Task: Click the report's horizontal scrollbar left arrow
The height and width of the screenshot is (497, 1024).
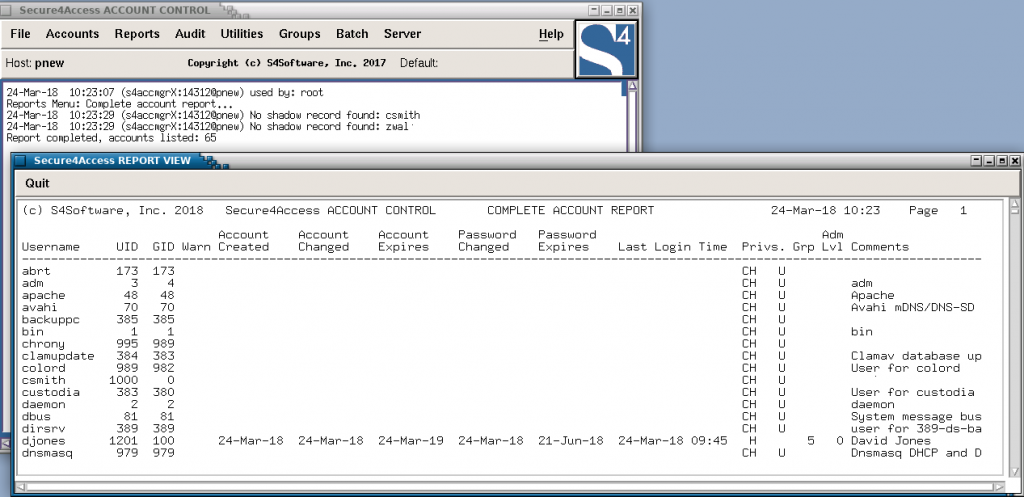Action: [x=20, y=487]
